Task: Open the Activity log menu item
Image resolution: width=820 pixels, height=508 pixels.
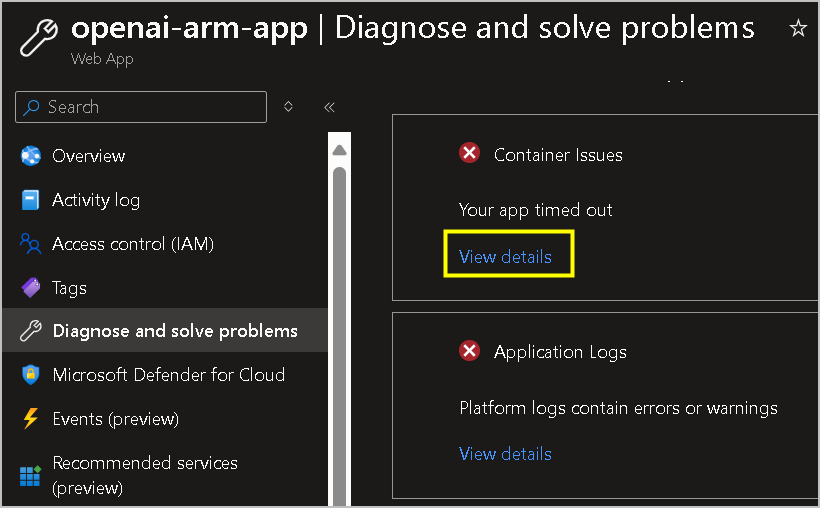Action: pos(96,200)
